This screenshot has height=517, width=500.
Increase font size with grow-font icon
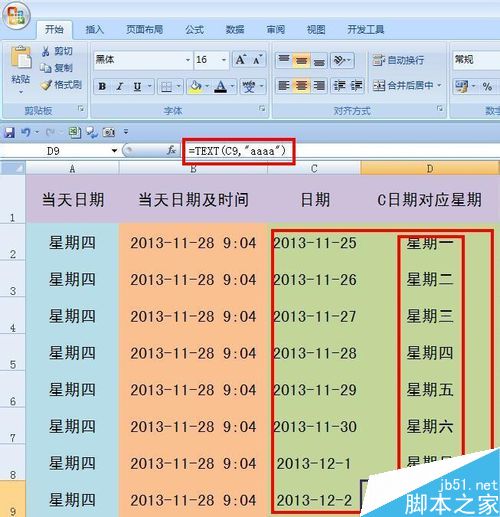(241, 60)
